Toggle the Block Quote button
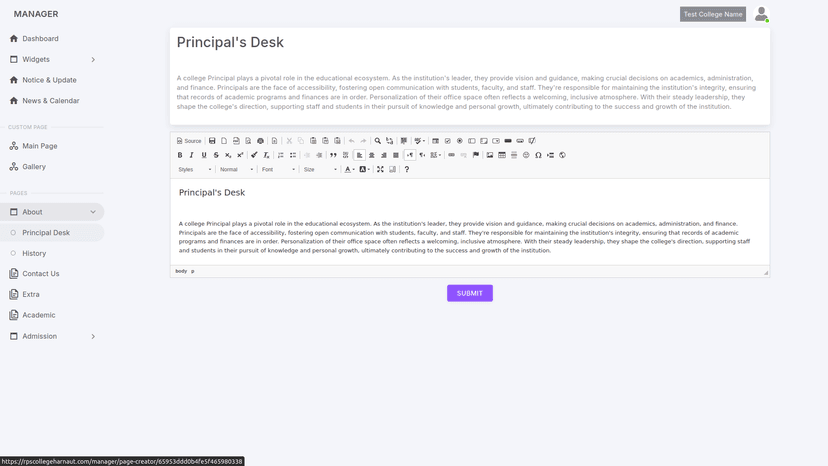The image size is (828, 466). 333,155
